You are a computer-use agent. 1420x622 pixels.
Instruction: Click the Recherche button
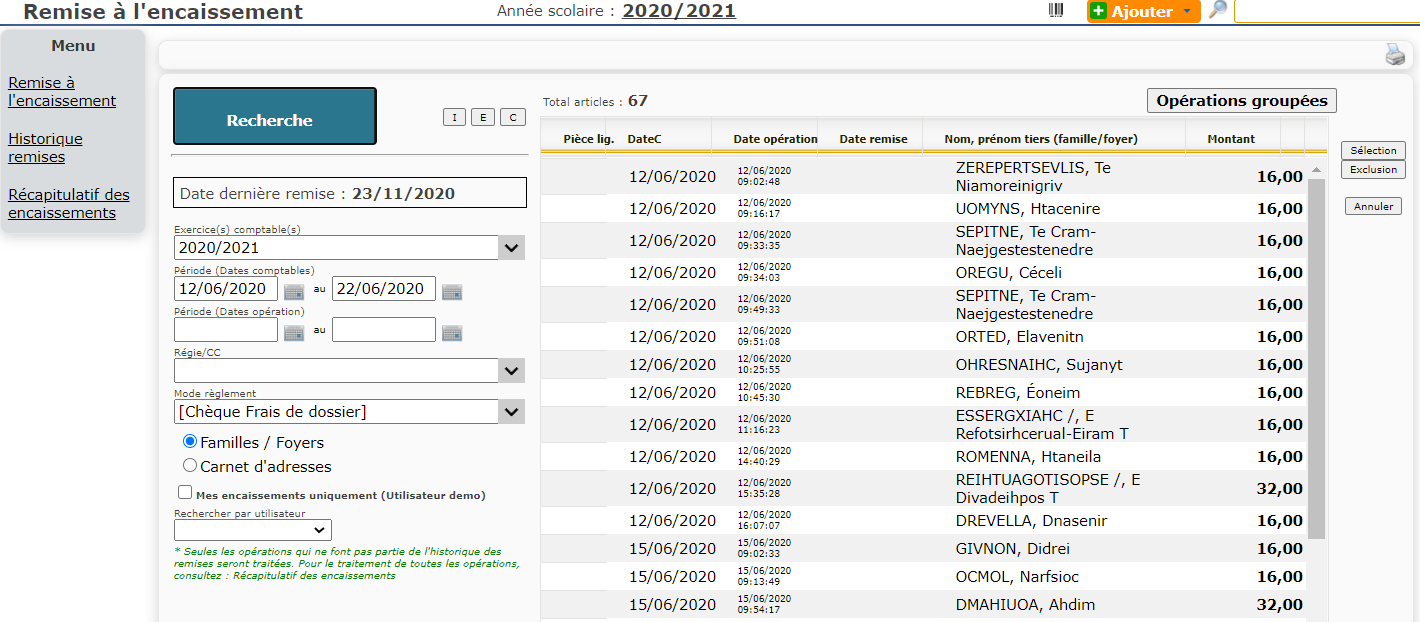(275, 117)
